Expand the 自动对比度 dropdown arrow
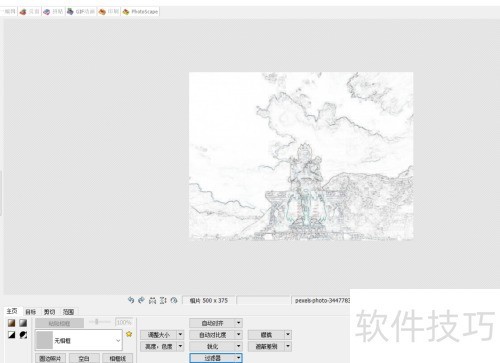The height and width of the screenshot is (363, 500). click(x=239, y=335)
